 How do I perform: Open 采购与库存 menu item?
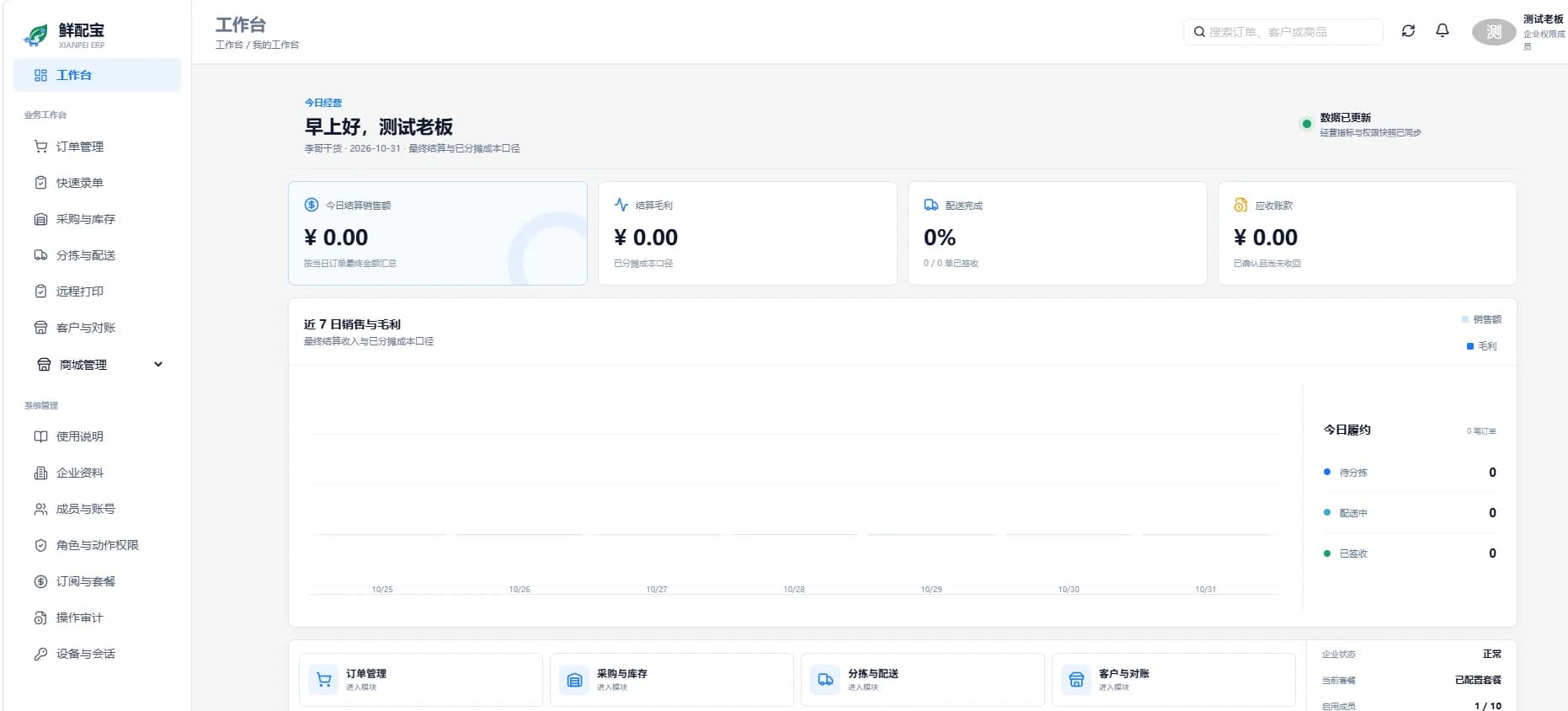(x=97, y=219)
